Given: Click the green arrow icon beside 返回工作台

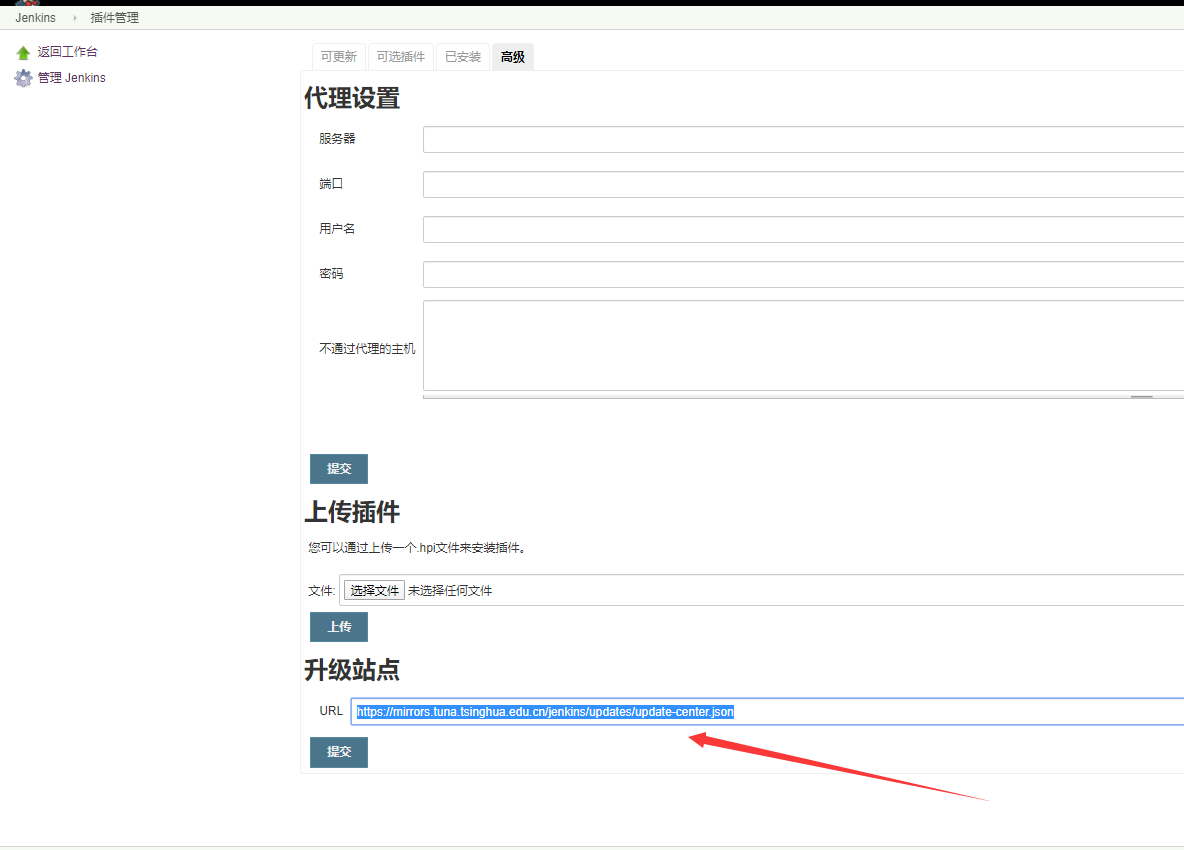Looking at the screenshot, I should 23,52.
